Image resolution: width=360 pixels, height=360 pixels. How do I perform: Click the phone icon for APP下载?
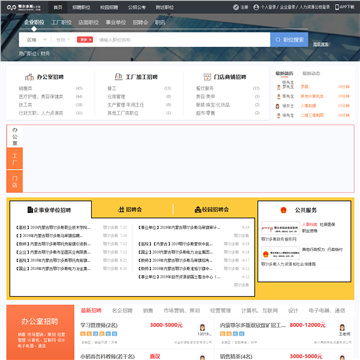tap(337, 7)
